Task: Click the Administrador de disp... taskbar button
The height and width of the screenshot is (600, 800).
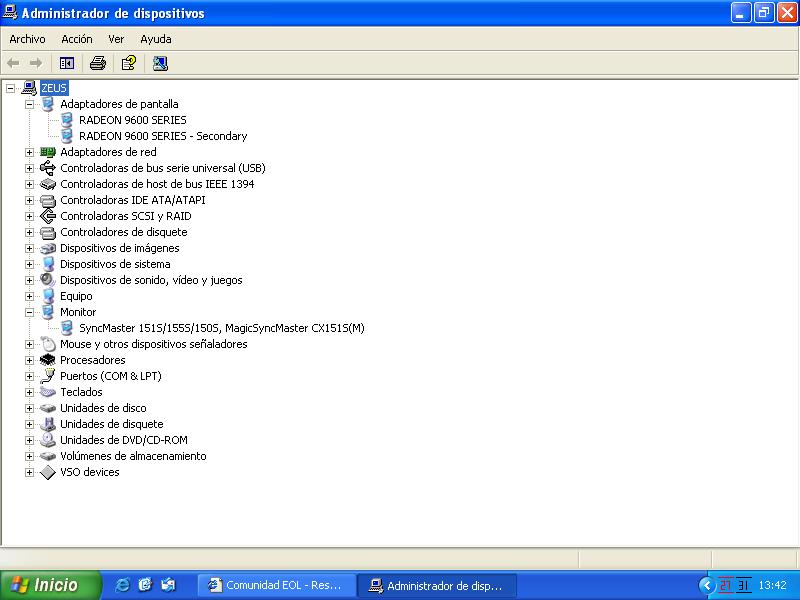Action: (x=437, y=585)
